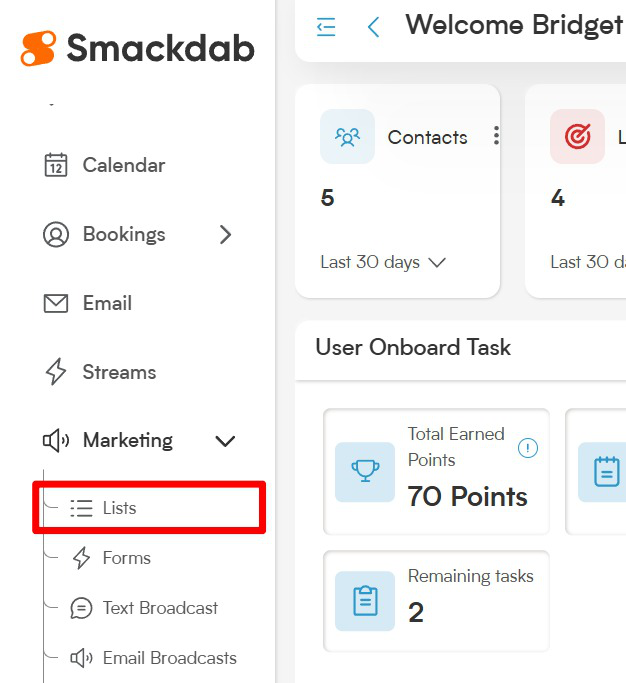626x683 pixels.
Task: Open Forms under Marketing
Action: [x=111, y=558]
